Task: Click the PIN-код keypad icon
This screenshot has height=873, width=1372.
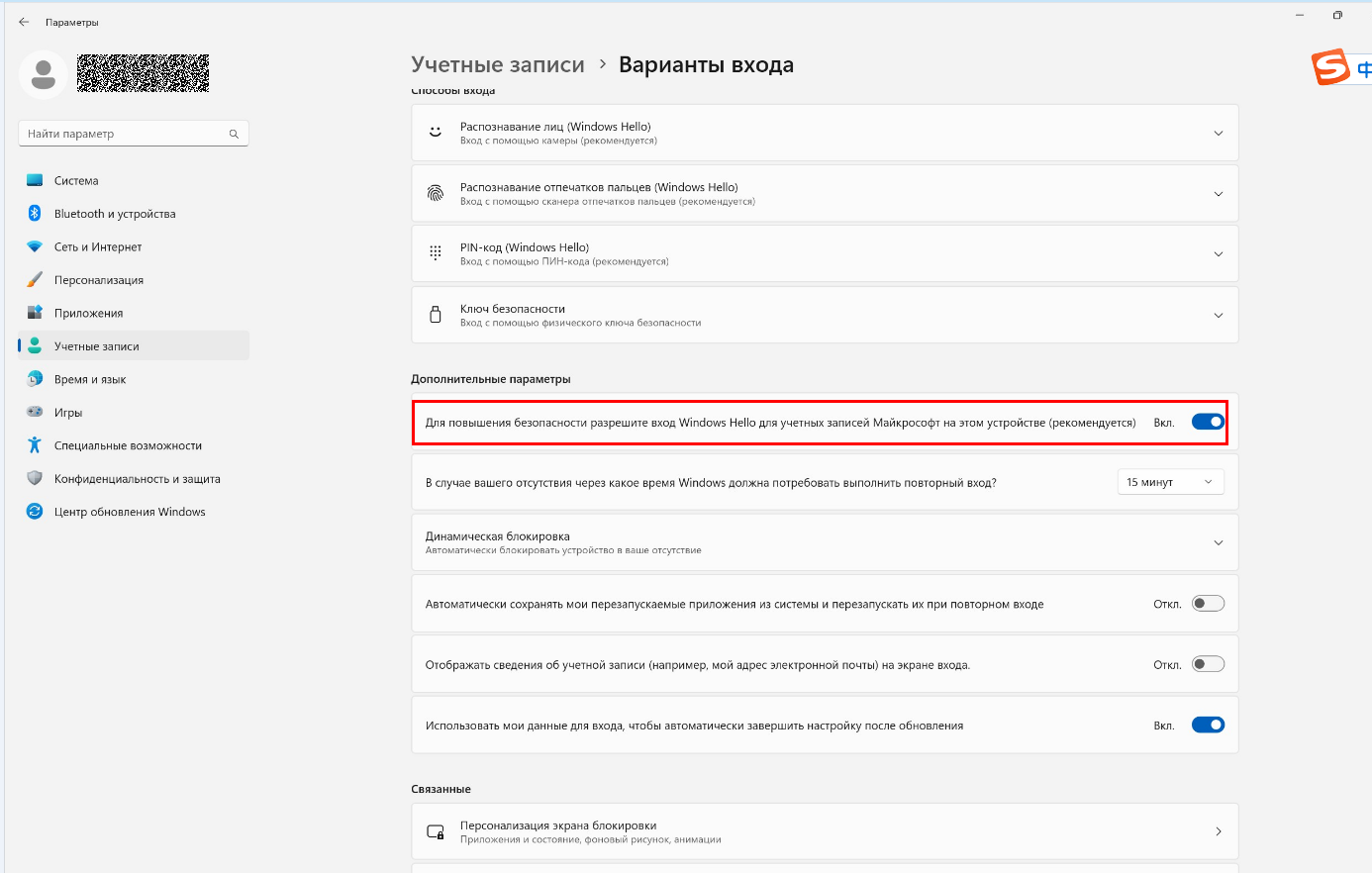Action: (x=436, y=253)
